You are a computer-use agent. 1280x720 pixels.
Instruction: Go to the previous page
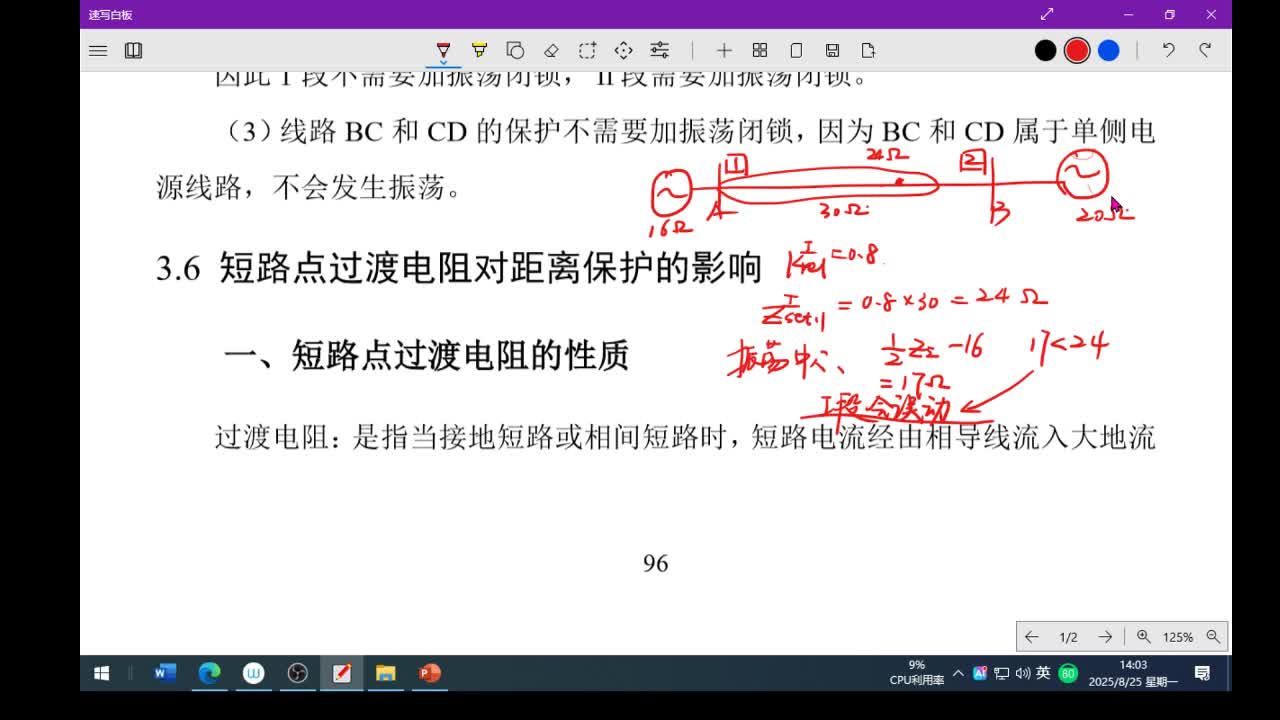point(1032,637)
